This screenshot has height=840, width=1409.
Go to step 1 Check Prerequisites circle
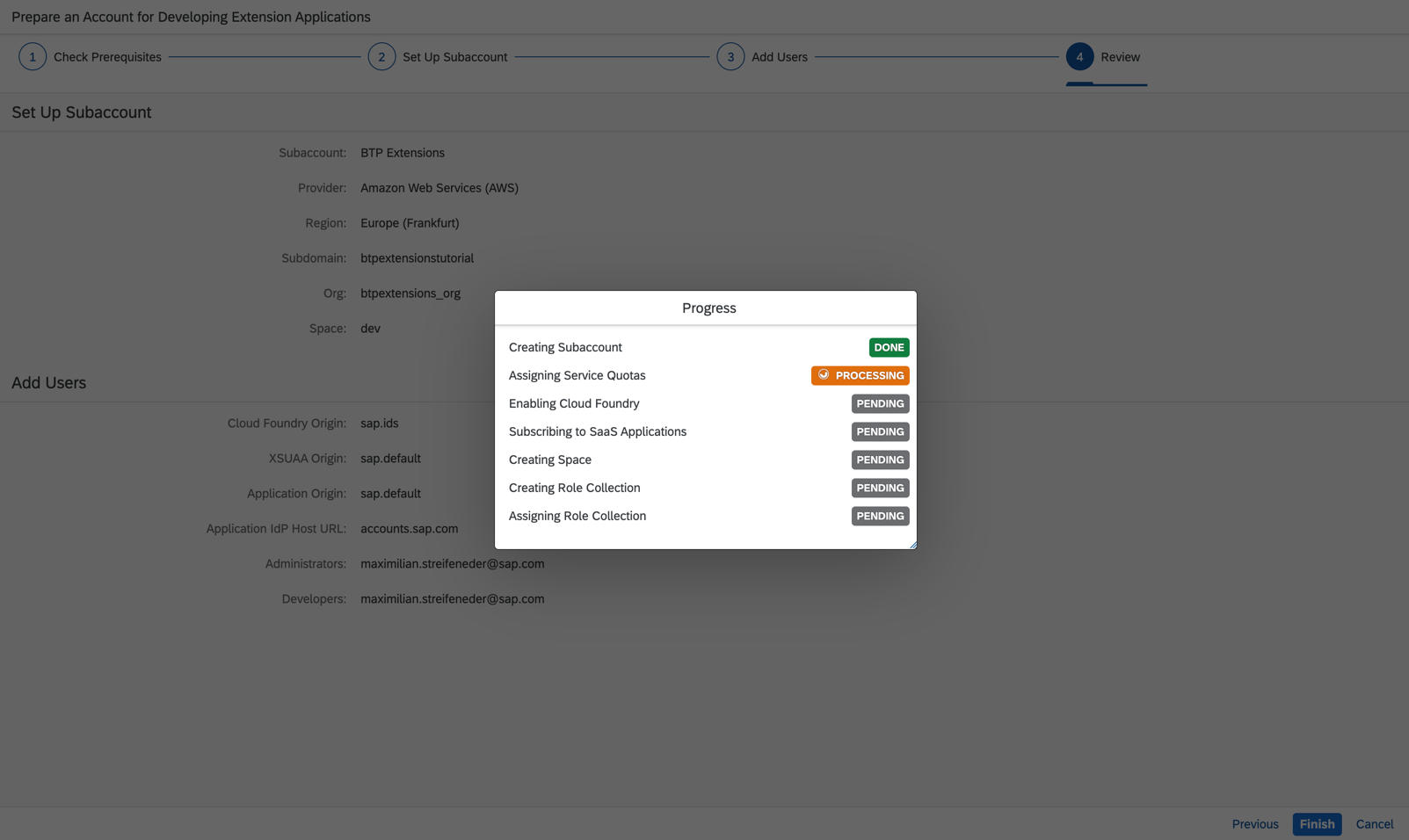tap(33, 57)
